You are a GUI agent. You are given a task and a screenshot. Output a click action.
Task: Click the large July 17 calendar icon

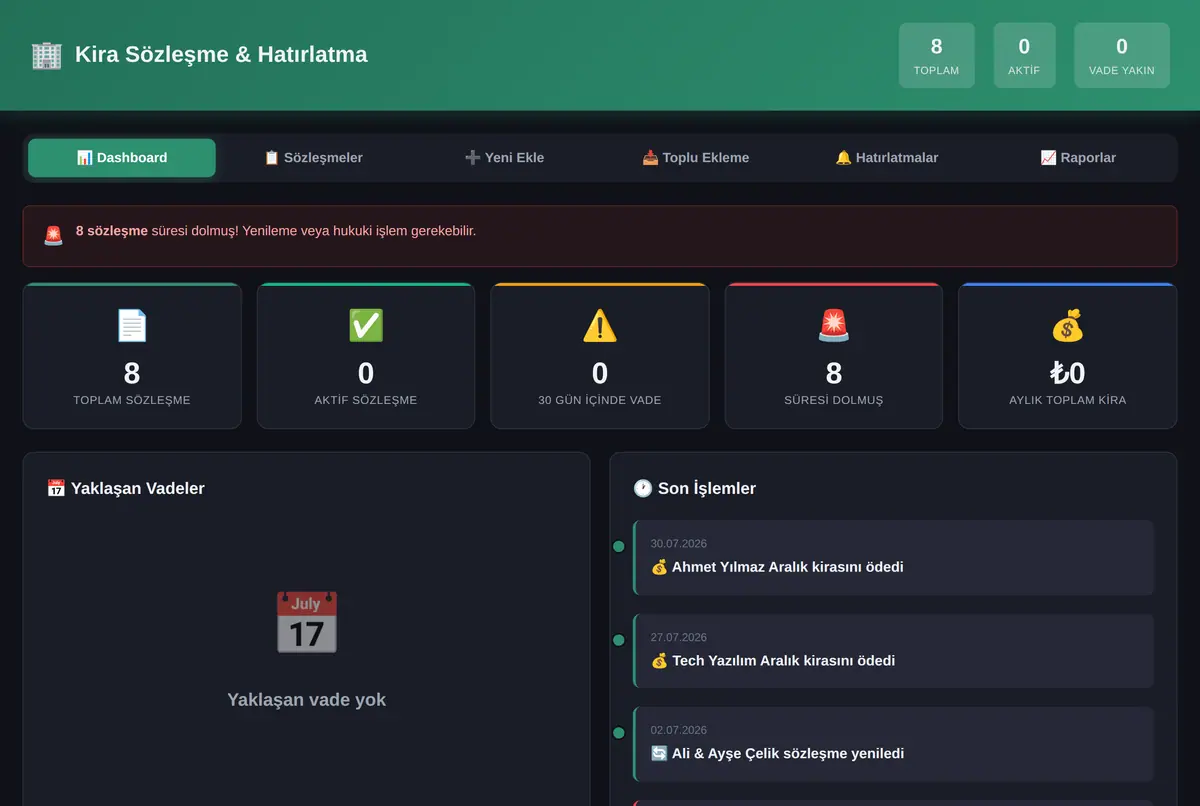[x=306, y=623]
